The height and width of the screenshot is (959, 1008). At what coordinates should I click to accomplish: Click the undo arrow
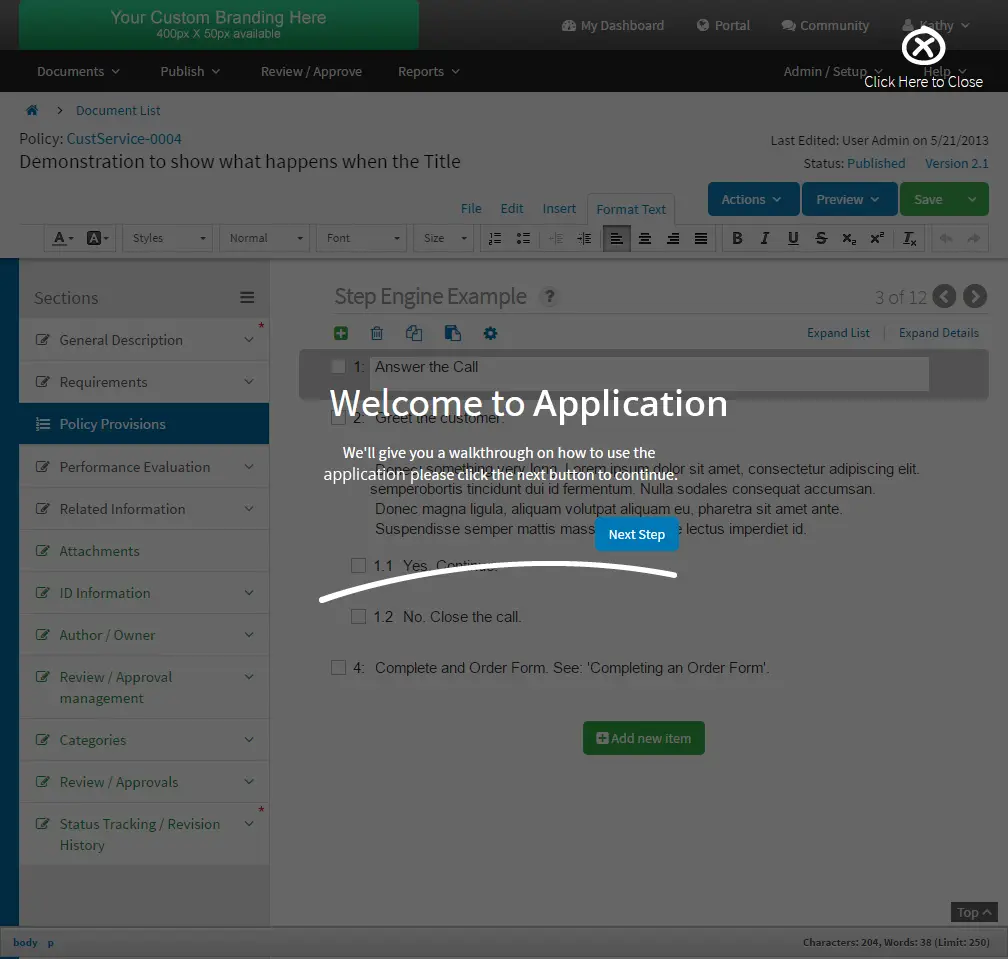946,238
